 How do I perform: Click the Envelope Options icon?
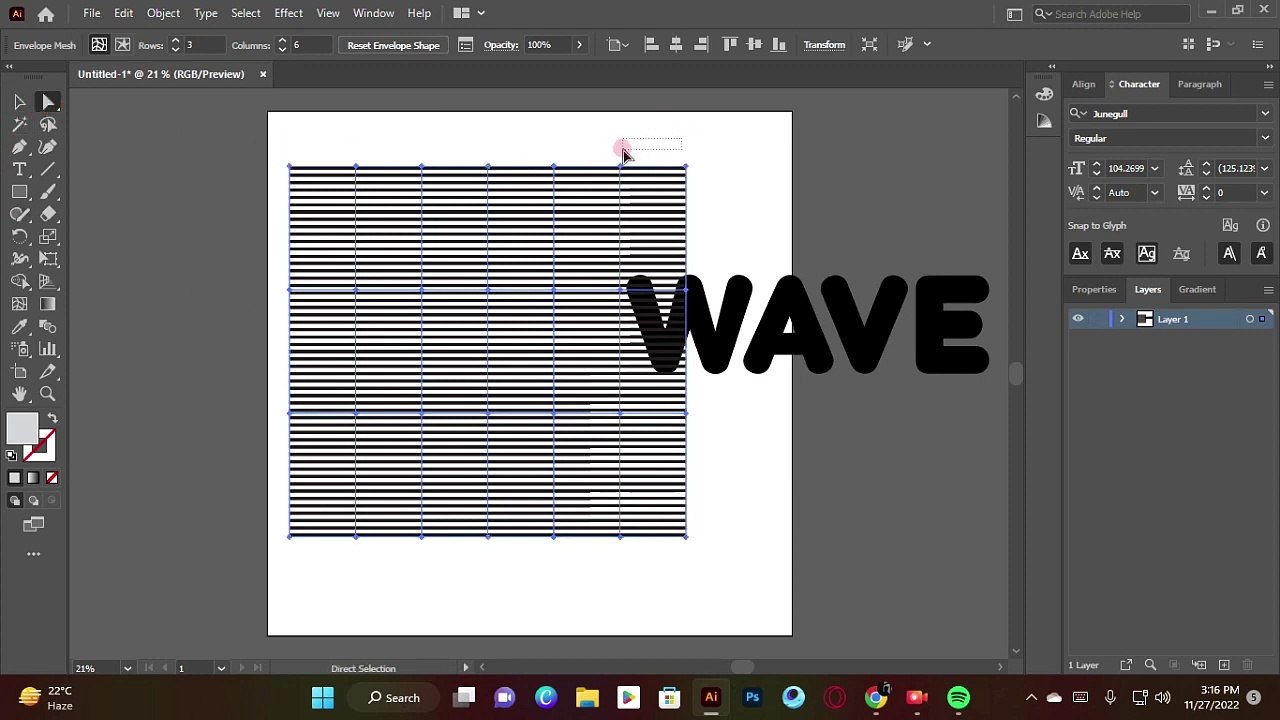pyautogui.click(x=465, y=45)
